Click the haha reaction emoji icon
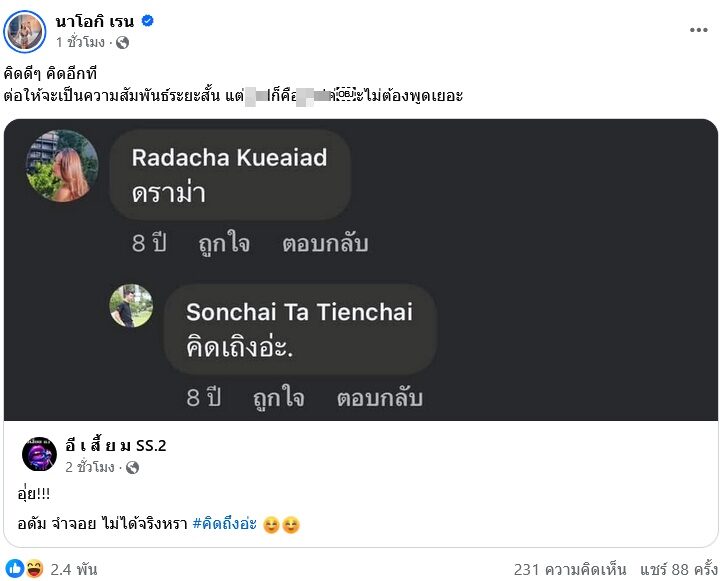726x581 pixels. point(32,569)
